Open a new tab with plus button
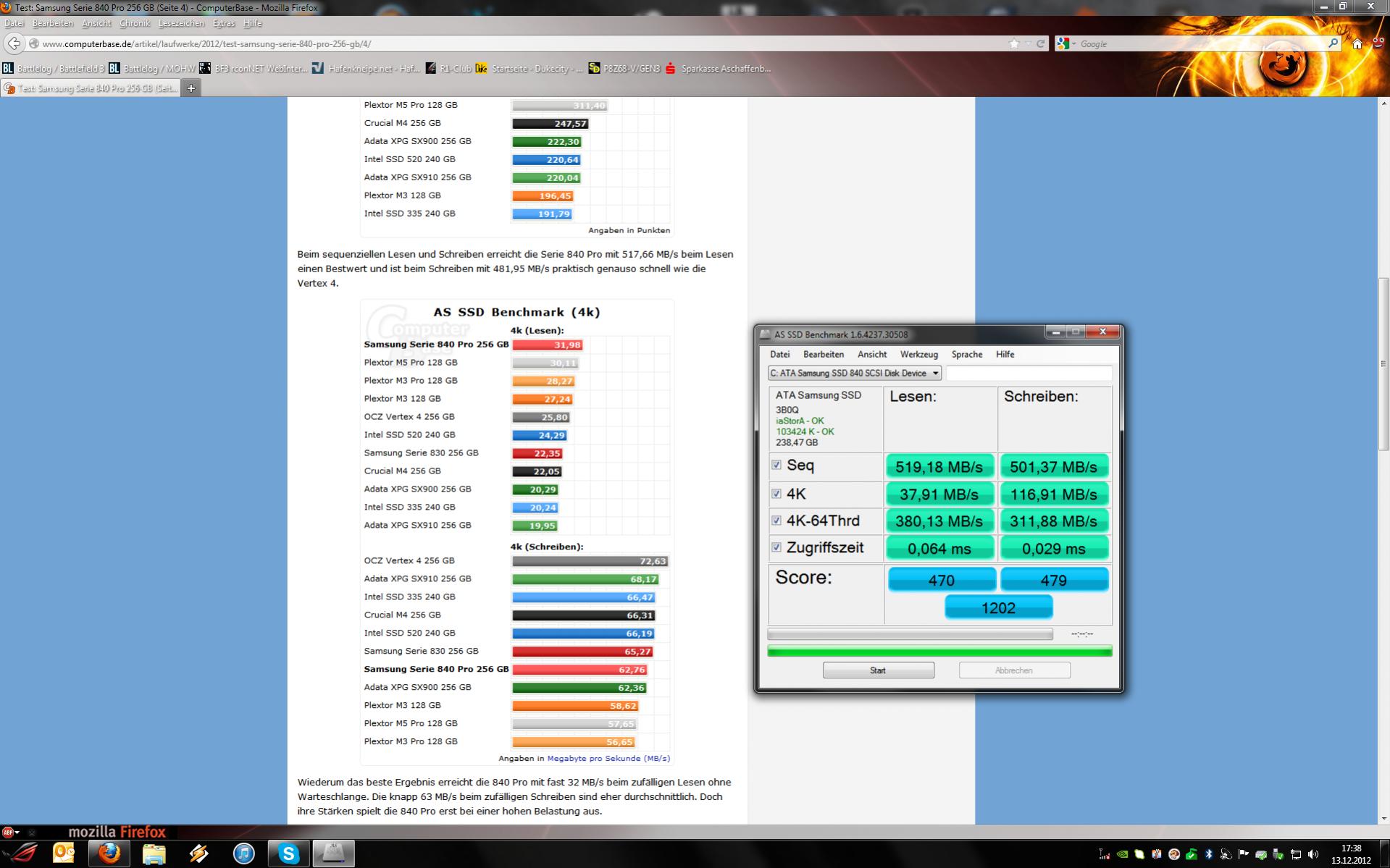The height and width of the screenshot is (868, 1390). [191, 88]
